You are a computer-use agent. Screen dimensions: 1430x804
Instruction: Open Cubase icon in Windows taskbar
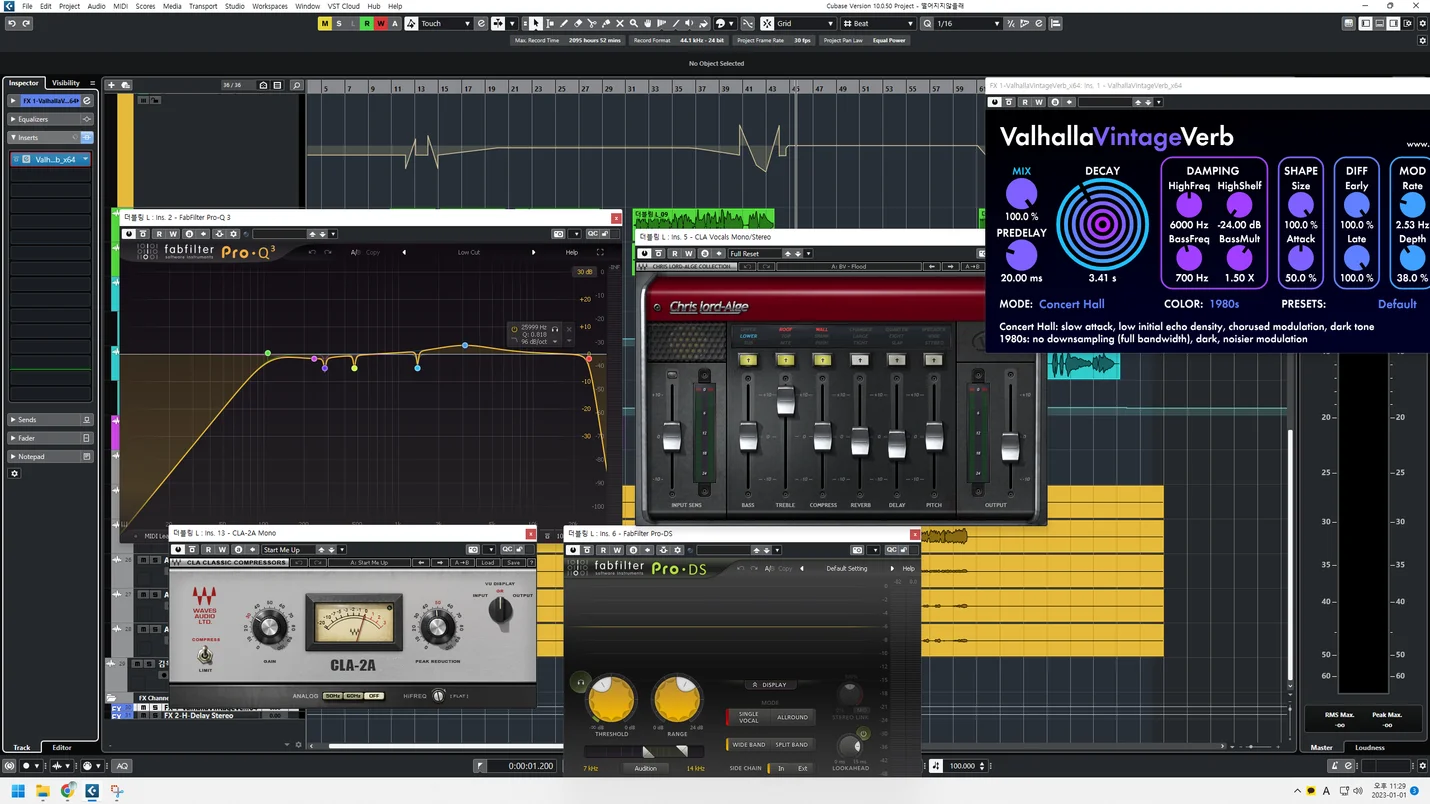92,791
